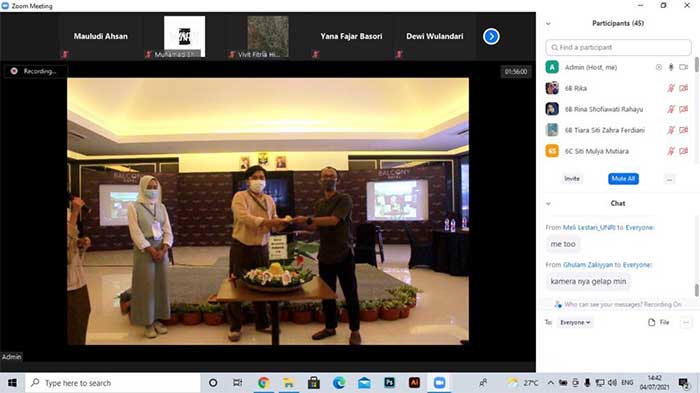Viewport: 700px width, 393px height.
Task: Open Cortana circle icon on taskbar
Action: [213, 383]
